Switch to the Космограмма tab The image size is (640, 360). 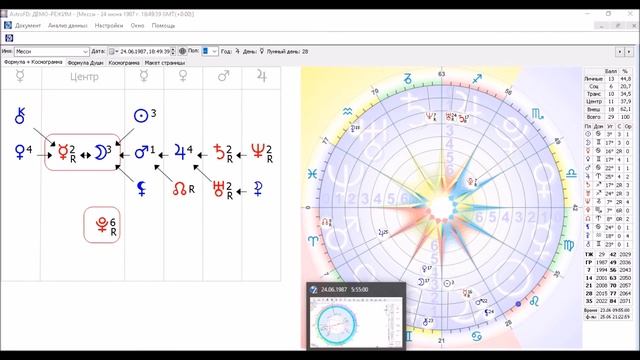pyautogui.click(x=124, y=63)
